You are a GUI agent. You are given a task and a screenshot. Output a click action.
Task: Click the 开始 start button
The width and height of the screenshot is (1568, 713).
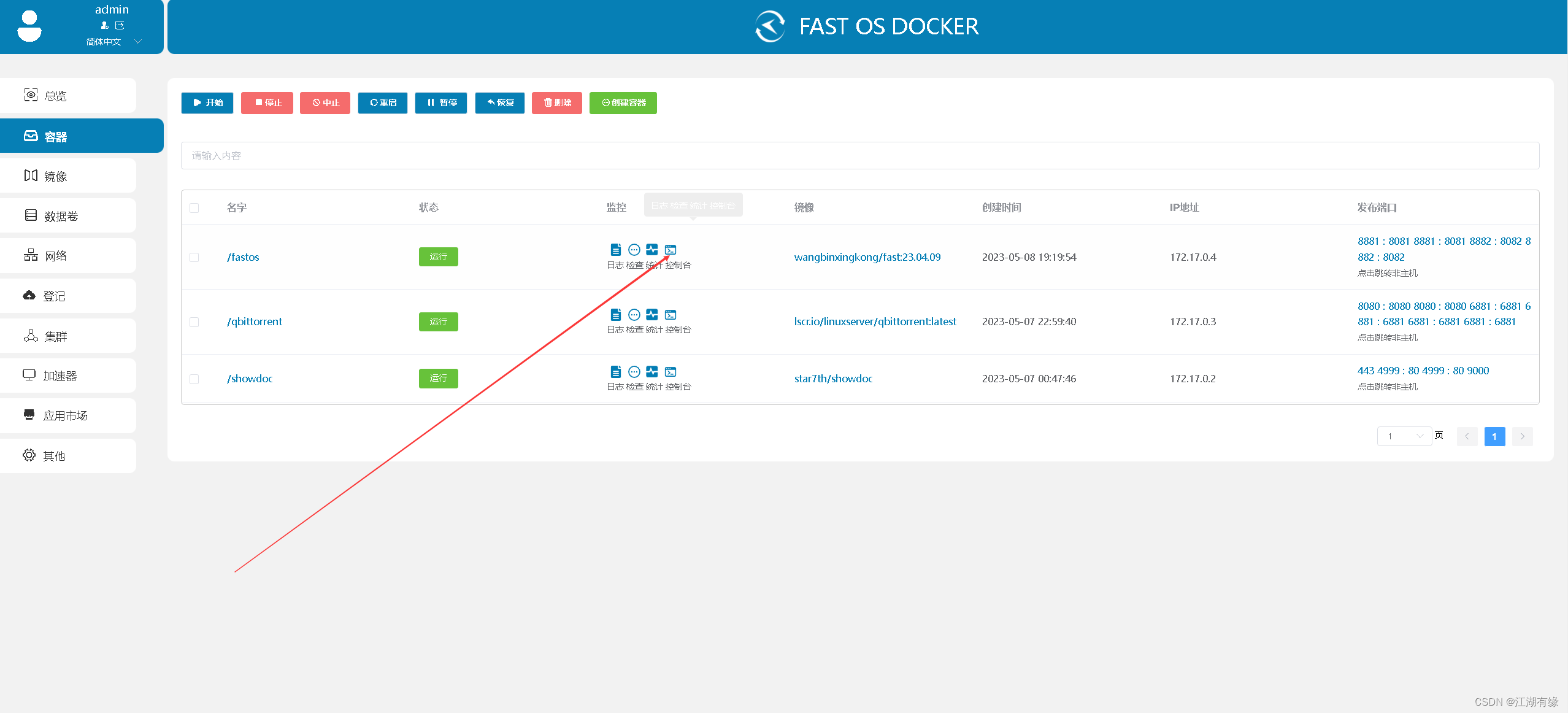pyautogui.click(x=207, y=103)
